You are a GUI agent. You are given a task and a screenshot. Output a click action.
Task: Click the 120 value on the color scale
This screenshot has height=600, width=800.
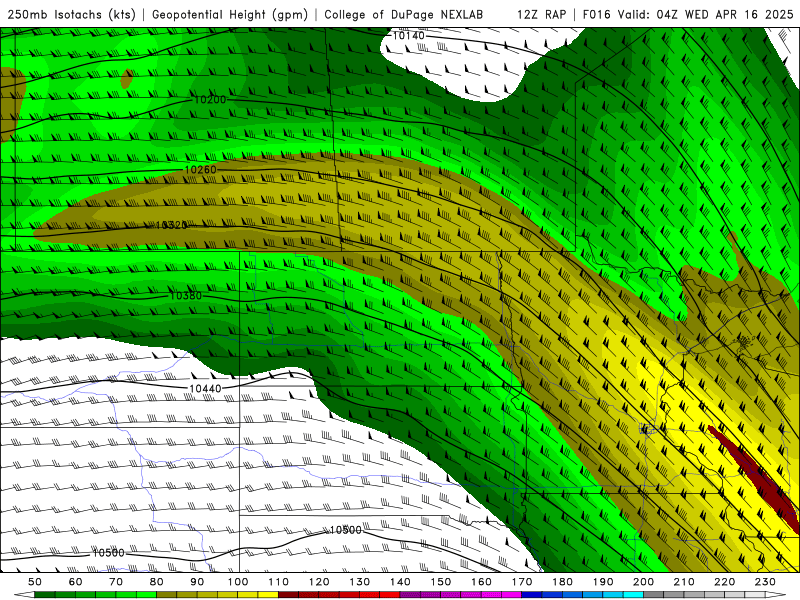pyautogui.click(x=319, y=582)
